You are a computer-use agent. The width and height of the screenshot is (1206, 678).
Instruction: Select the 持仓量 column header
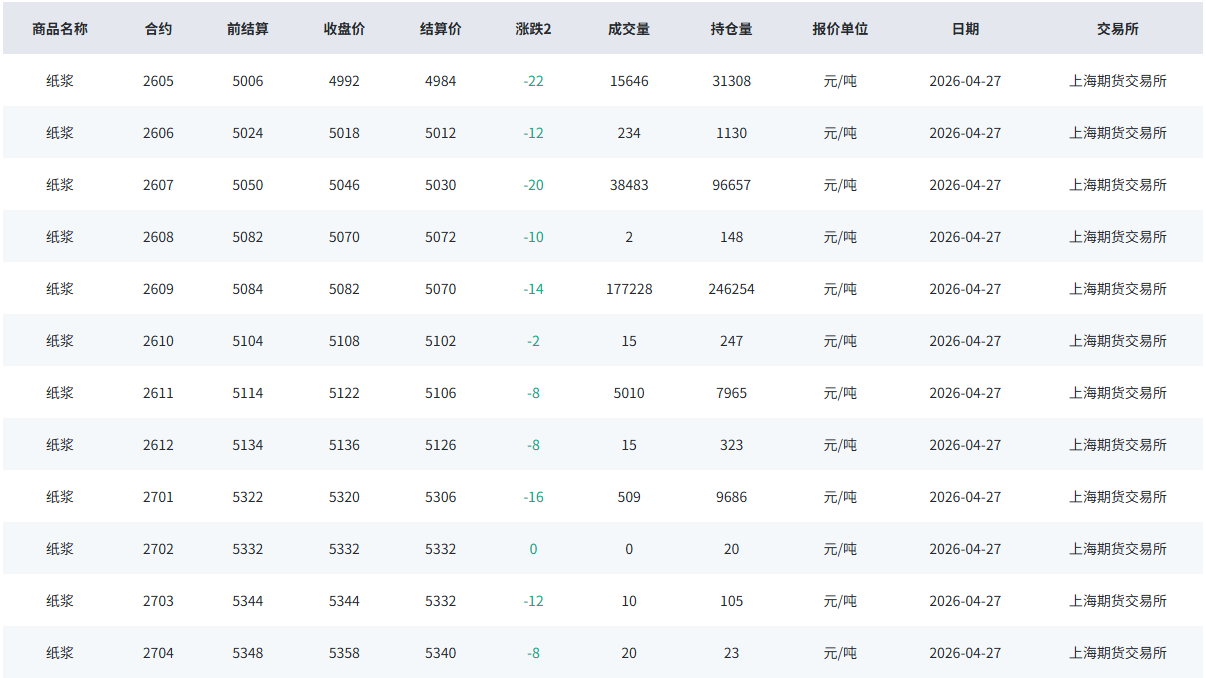[731, 29]
